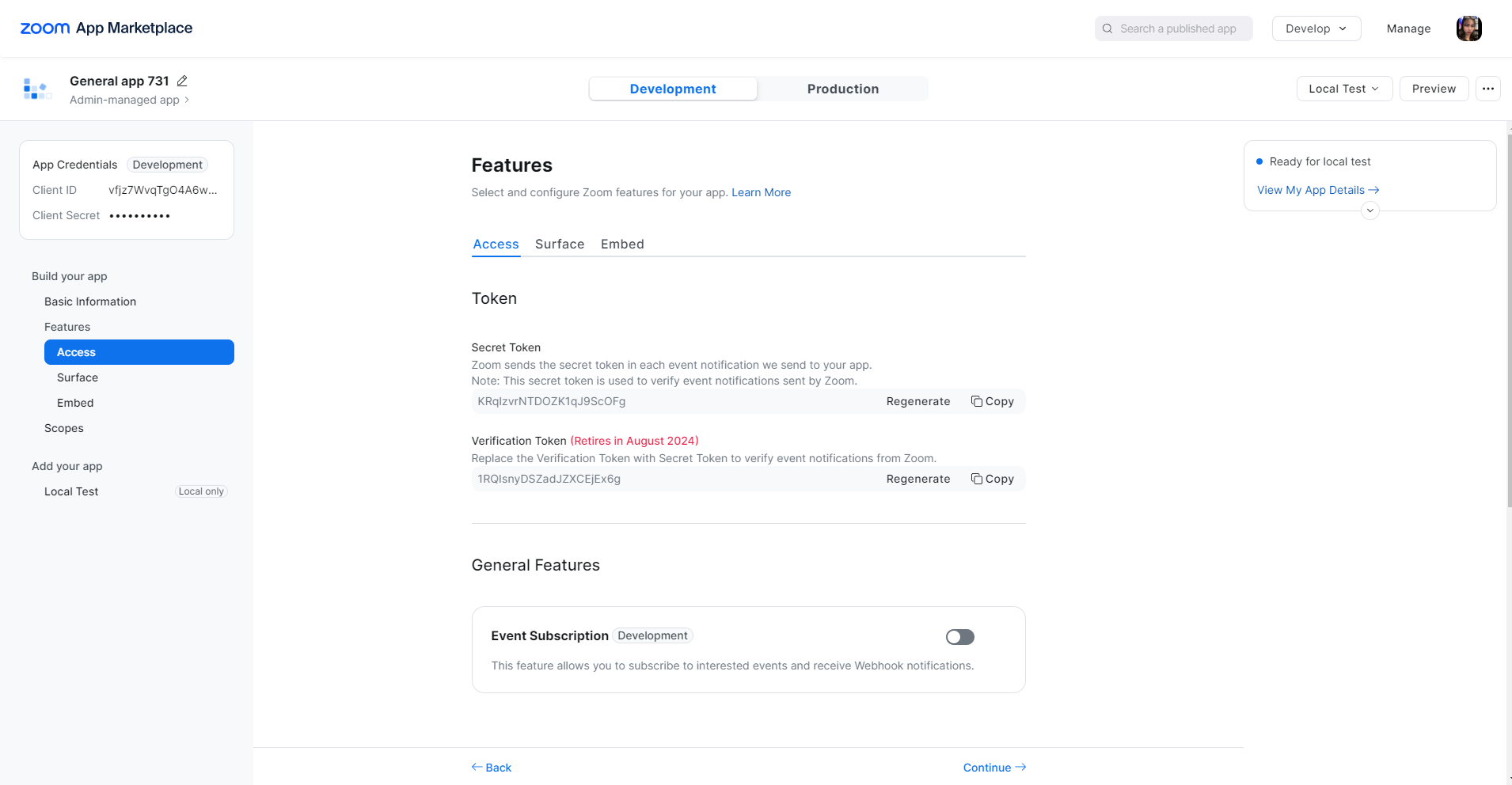Click the Ready for local test status
This screenshot has height=785, width=1512.
1313,161
